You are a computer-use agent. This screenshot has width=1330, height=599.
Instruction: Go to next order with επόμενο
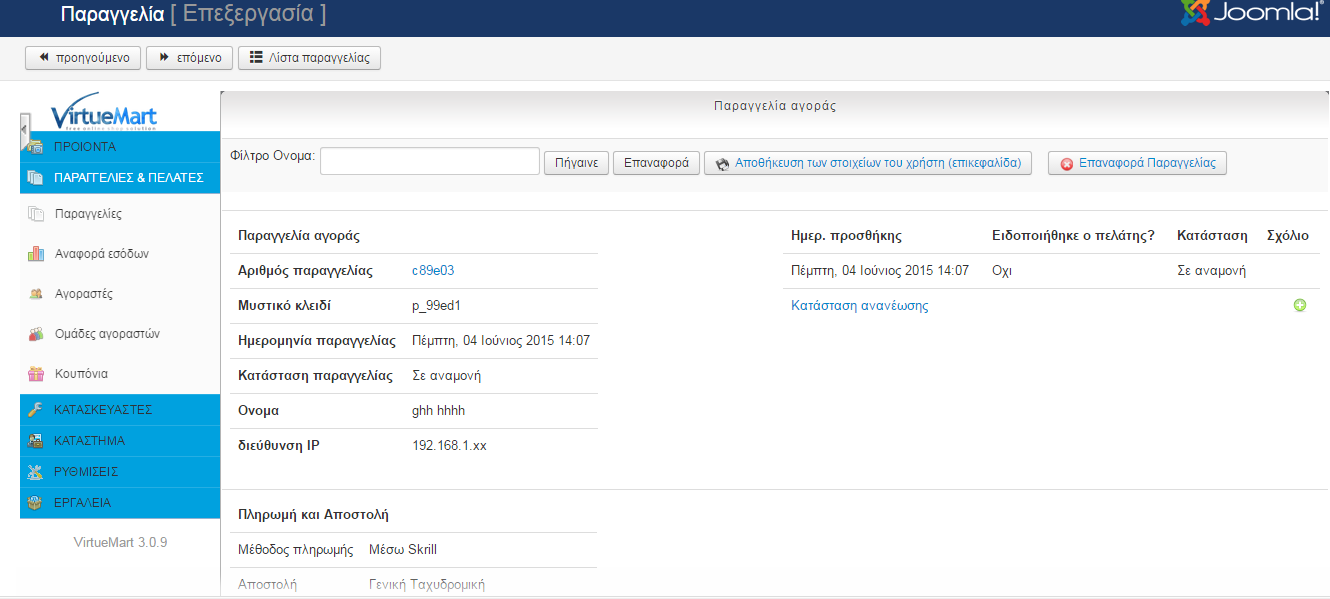tap(190, 58)
